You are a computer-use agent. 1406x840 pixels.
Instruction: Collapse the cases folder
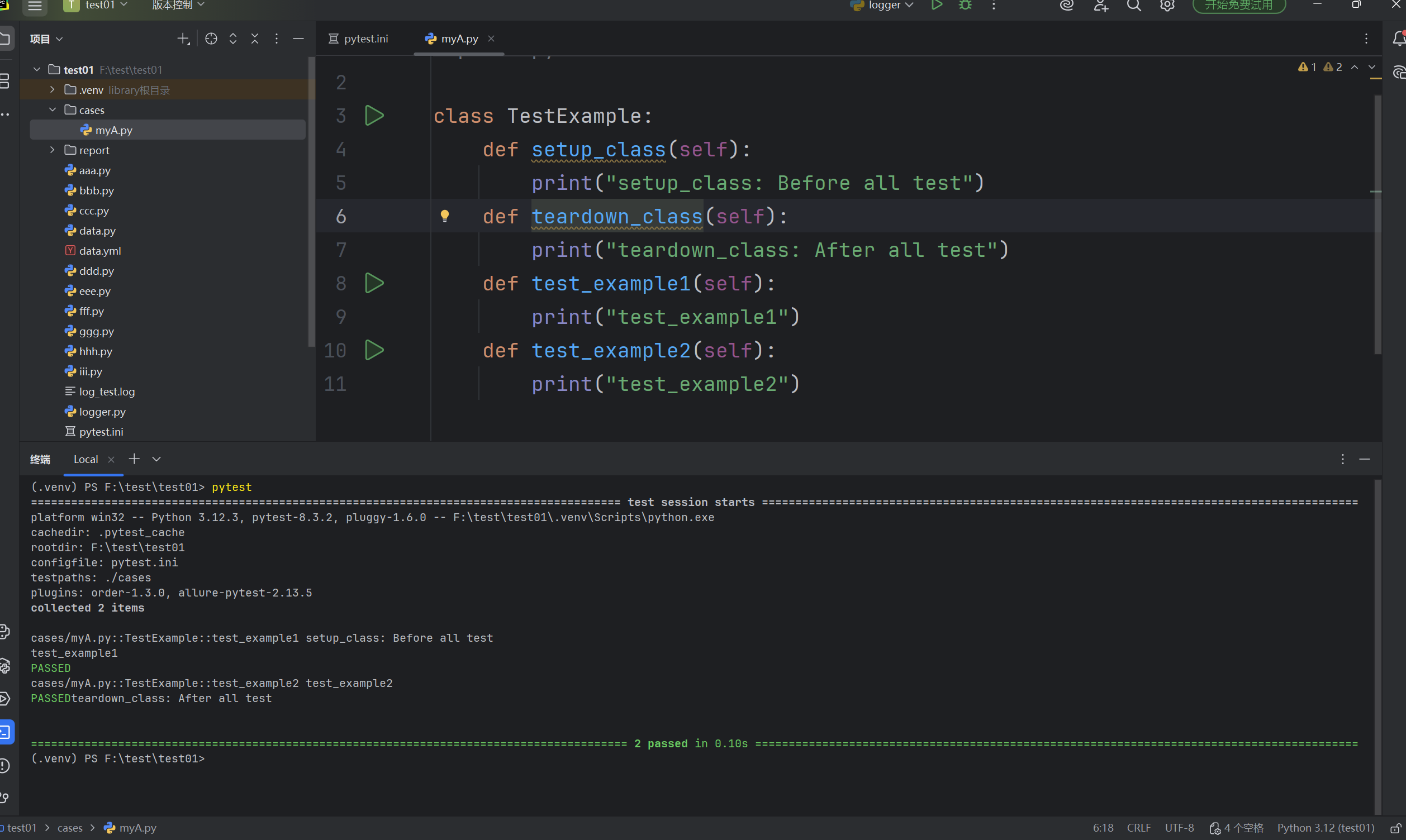(x=52, y=110)
